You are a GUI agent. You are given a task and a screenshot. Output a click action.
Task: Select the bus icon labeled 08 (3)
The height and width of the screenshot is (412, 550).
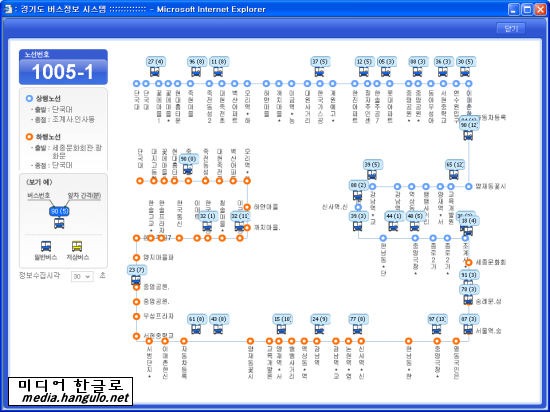[x=417, y=72]
